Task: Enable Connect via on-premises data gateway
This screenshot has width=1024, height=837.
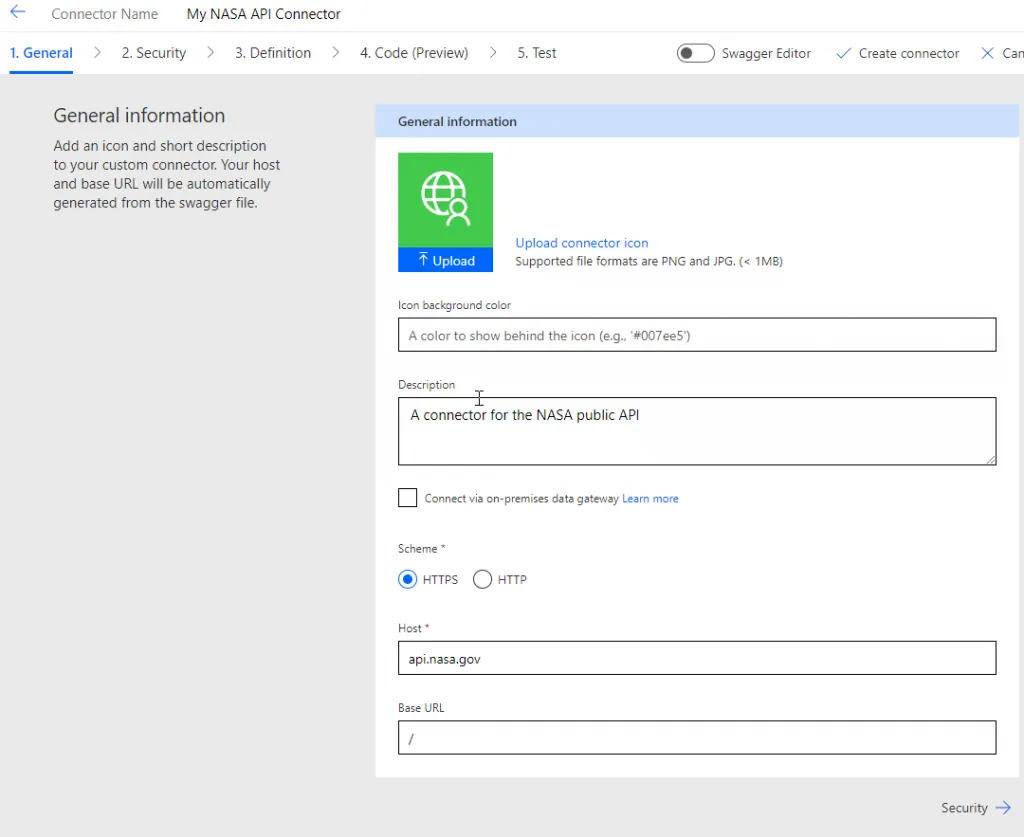Action: point(408,498)
